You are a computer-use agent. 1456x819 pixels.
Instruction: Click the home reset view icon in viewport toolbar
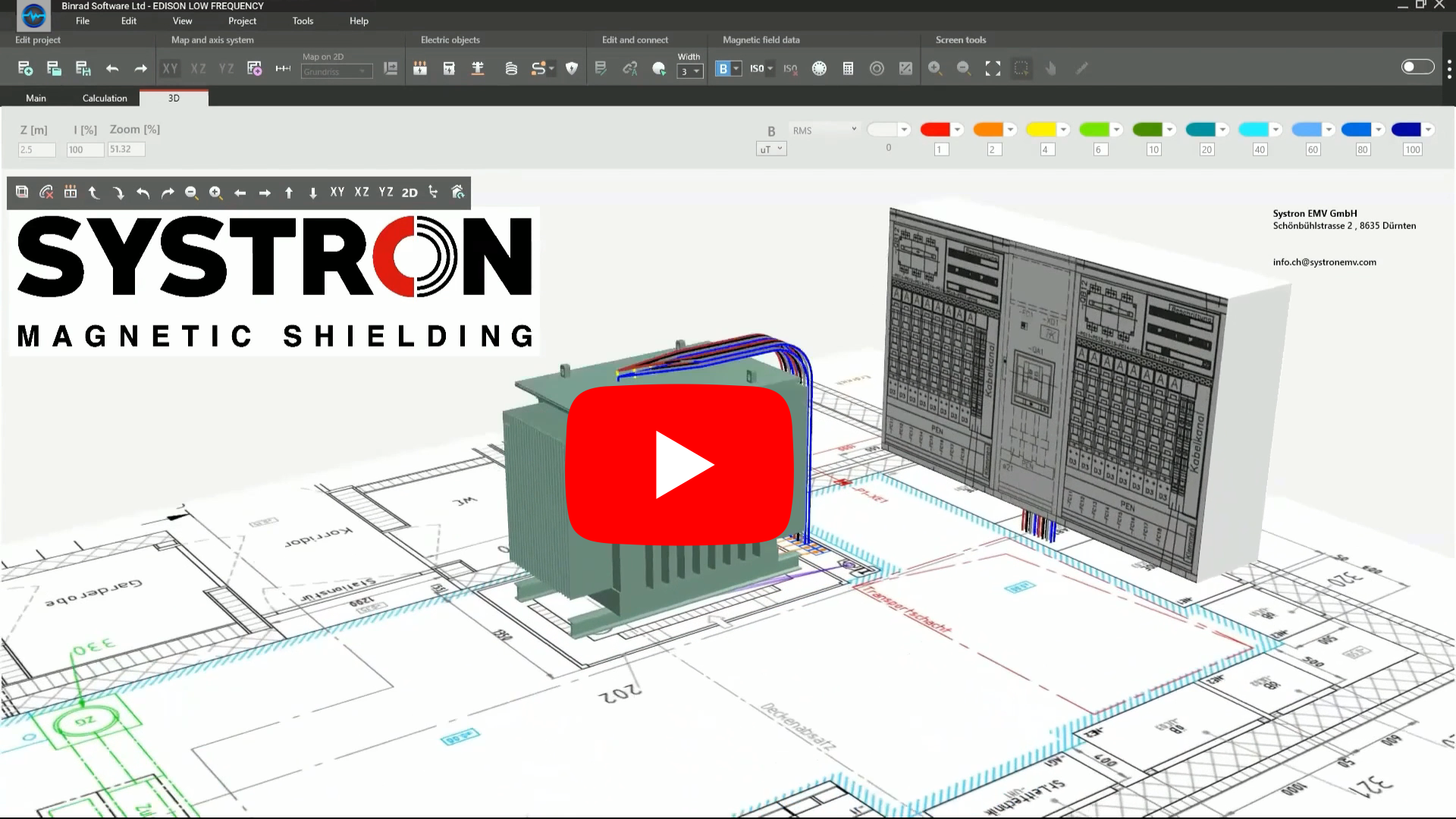457,193
